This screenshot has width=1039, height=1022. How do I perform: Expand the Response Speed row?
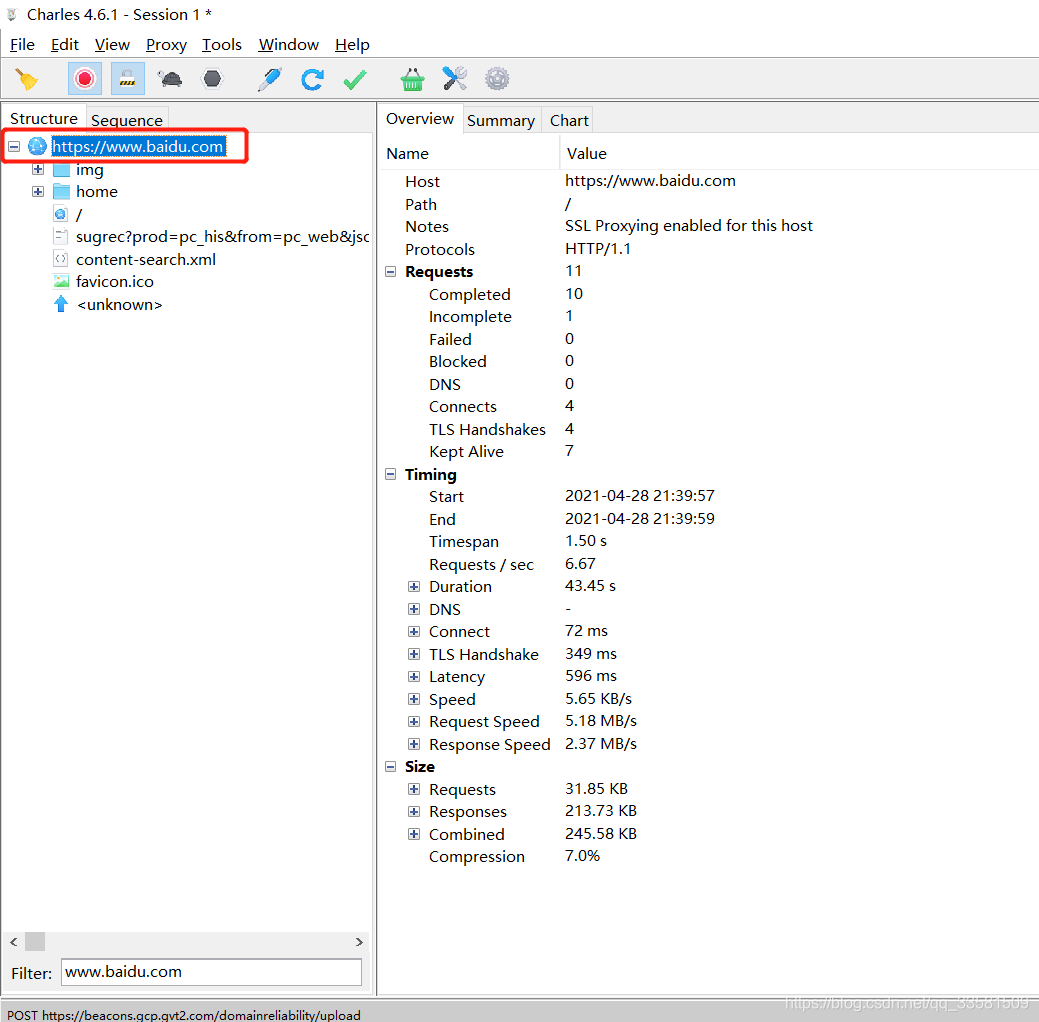413,744
